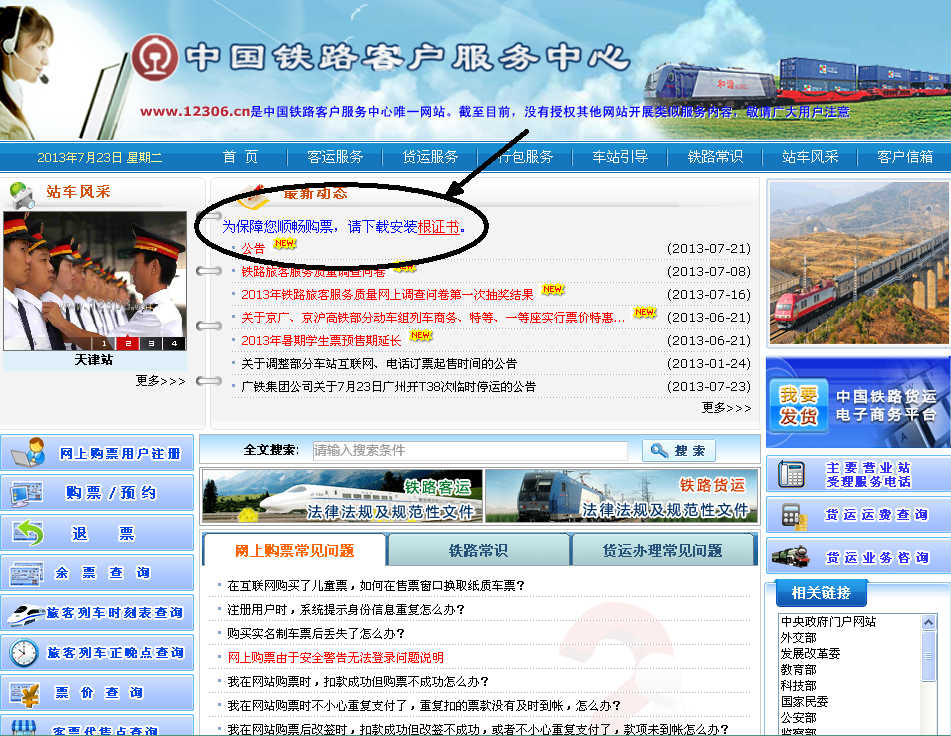The height and width of the screenshot is (736, 951).
Task: Click the 网上购票用户注册 sidebar icon button
Action: 28,453
